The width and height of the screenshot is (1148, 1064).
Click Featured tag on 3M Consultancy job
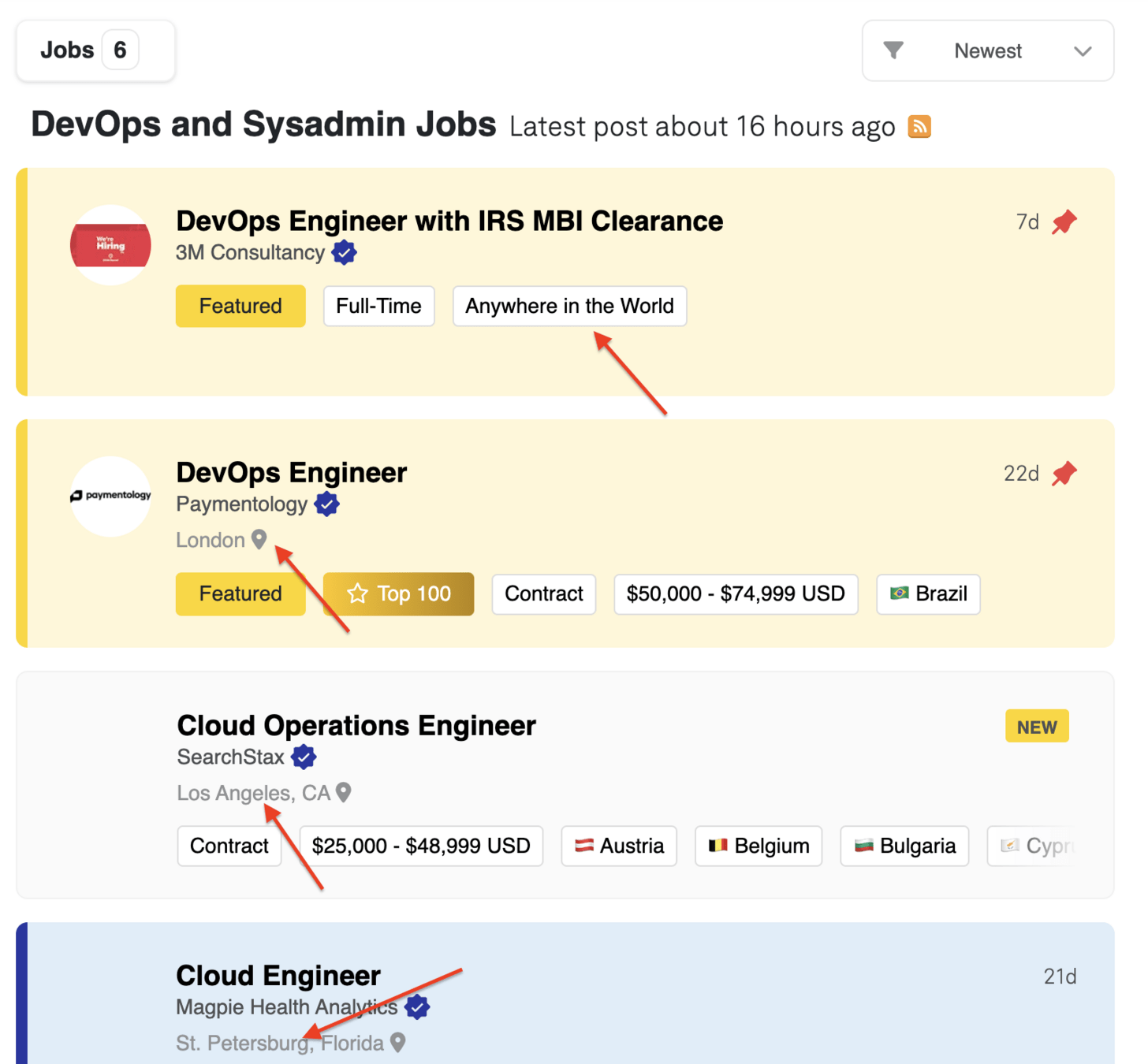(240, 306)
